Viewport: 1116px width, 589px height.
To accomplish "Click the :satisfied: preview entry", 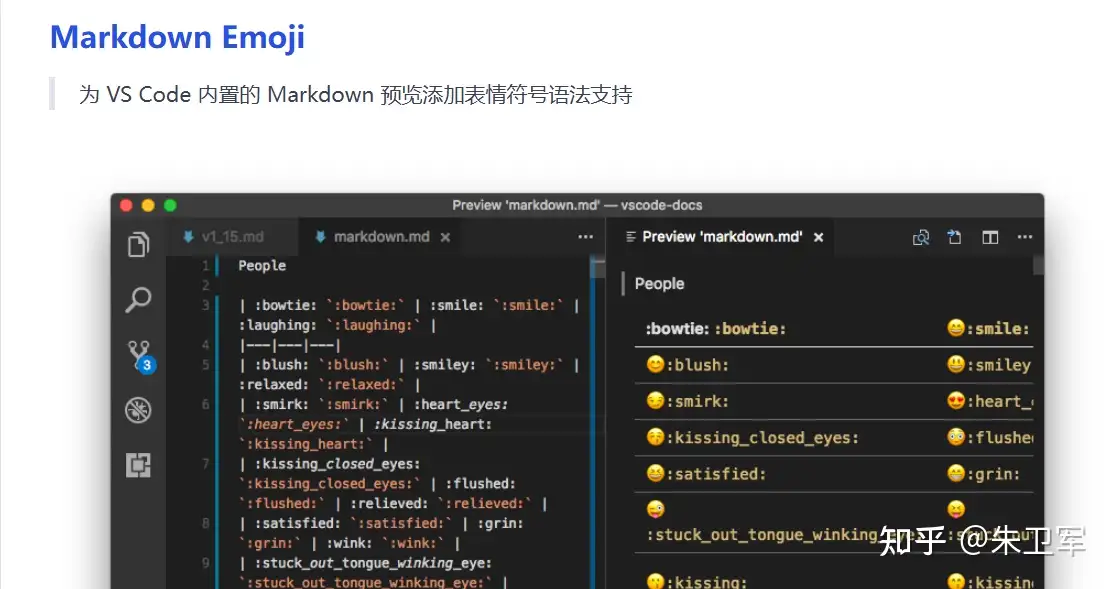I will coord(706,474).
